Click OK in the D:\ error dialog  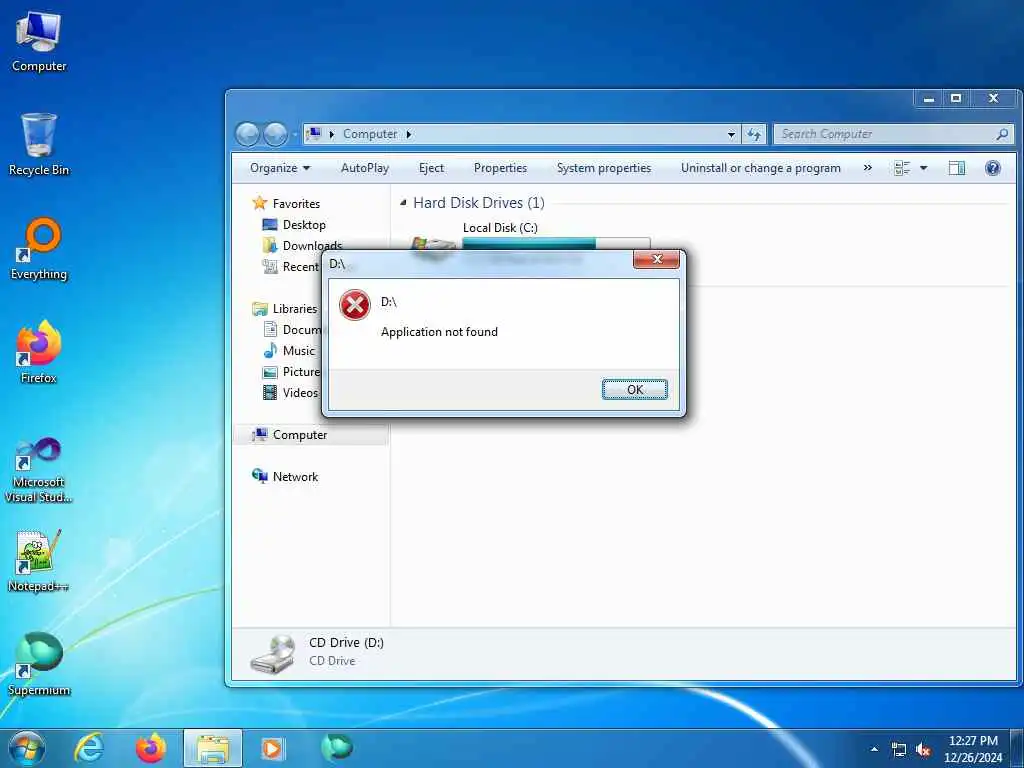(x=634, y=390)
